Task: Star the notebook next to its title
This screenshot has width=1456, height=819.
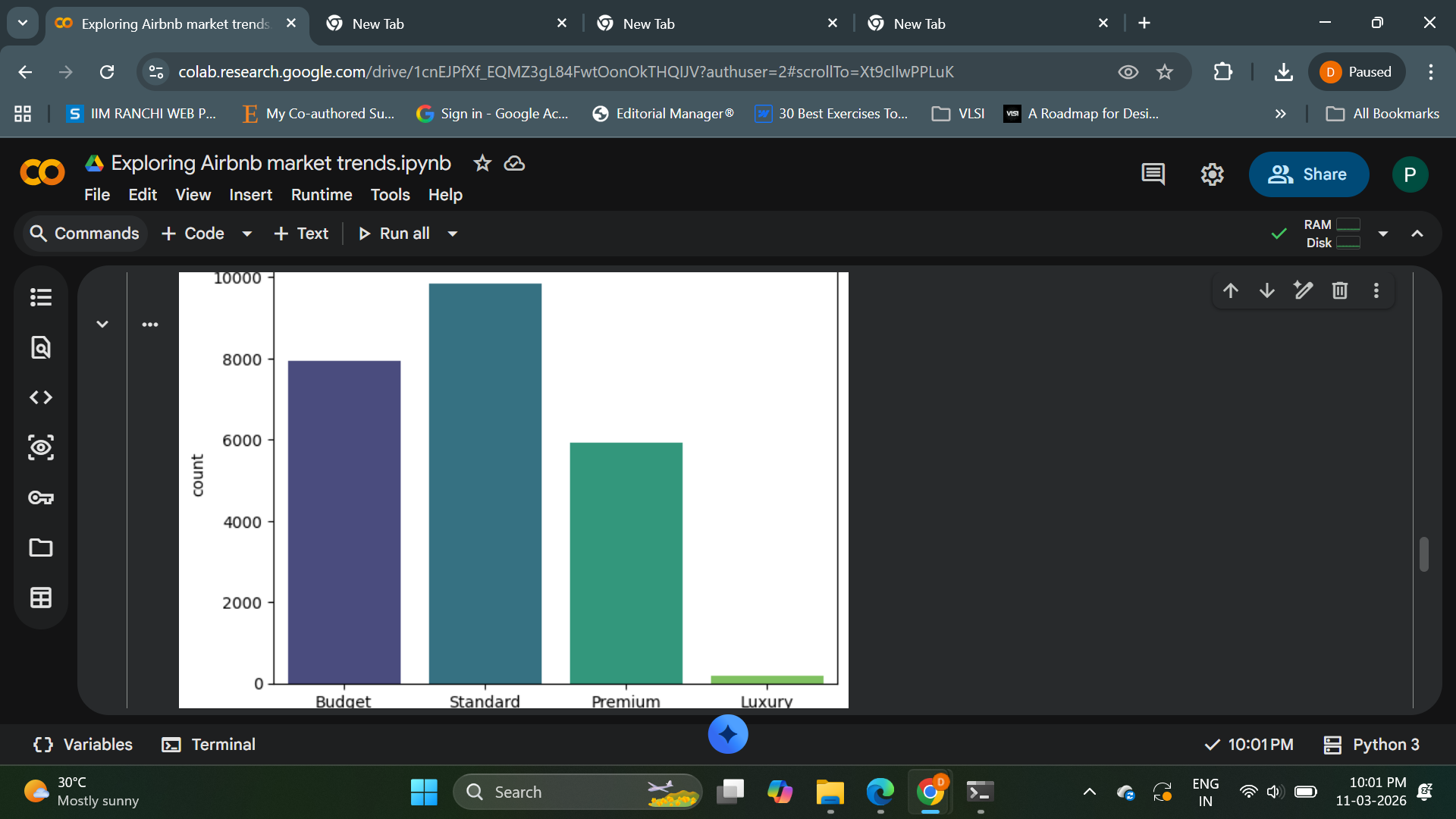Action: pyautogui.click(x=482, y=163)
